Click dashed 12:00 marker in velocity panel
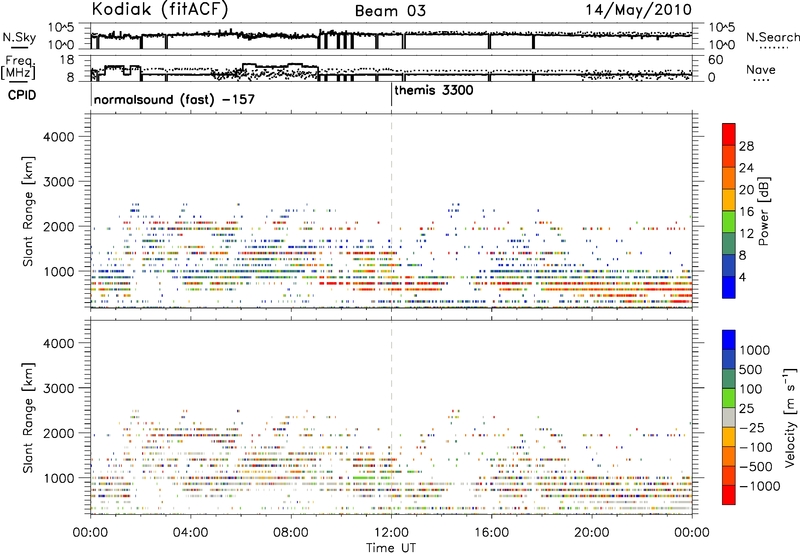The width and height of the screenshot is (800, 554). [391, 418]
